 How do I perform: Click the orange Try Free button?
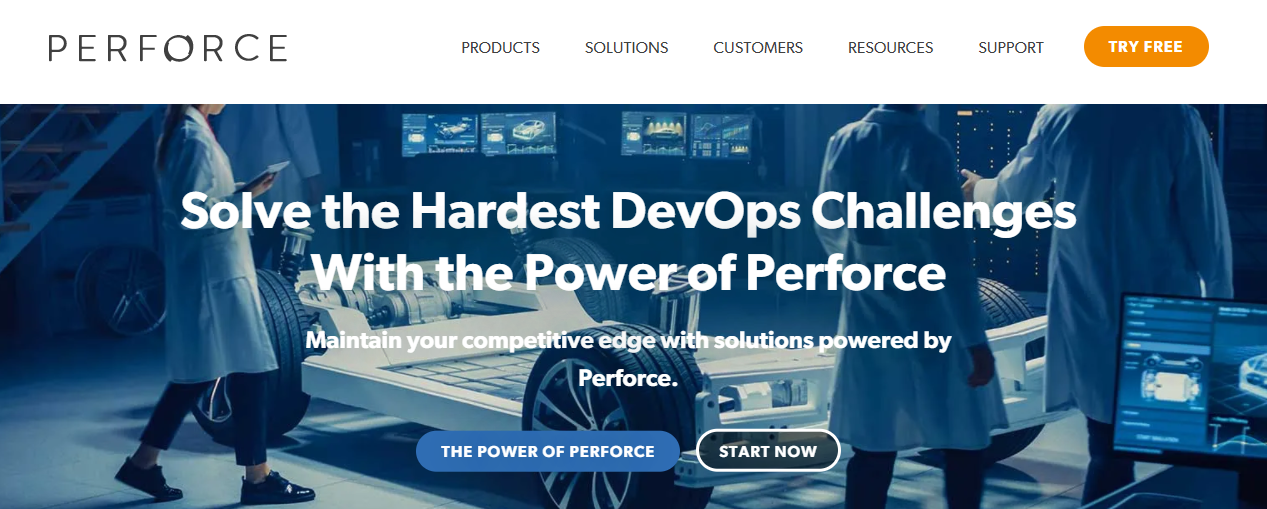point(1146,47)
